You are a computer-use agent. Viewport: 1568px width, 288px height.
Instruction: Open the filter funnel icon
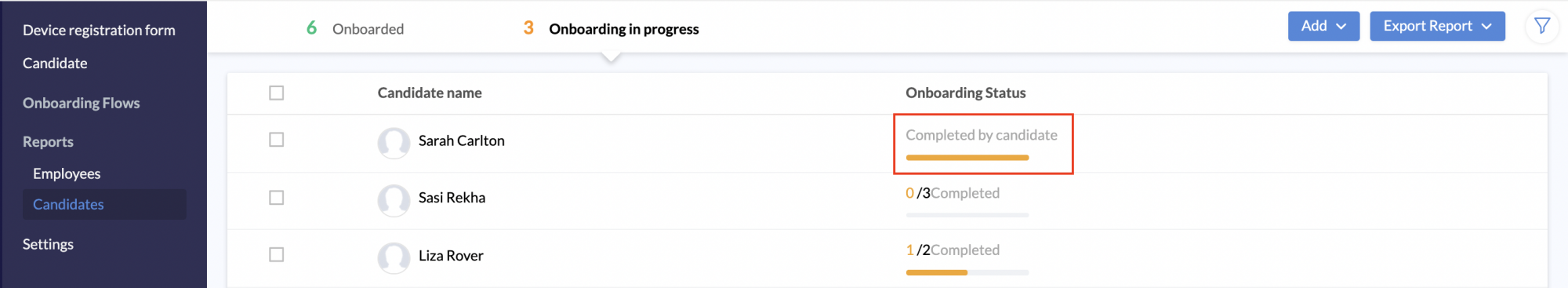coord(1541,26)
